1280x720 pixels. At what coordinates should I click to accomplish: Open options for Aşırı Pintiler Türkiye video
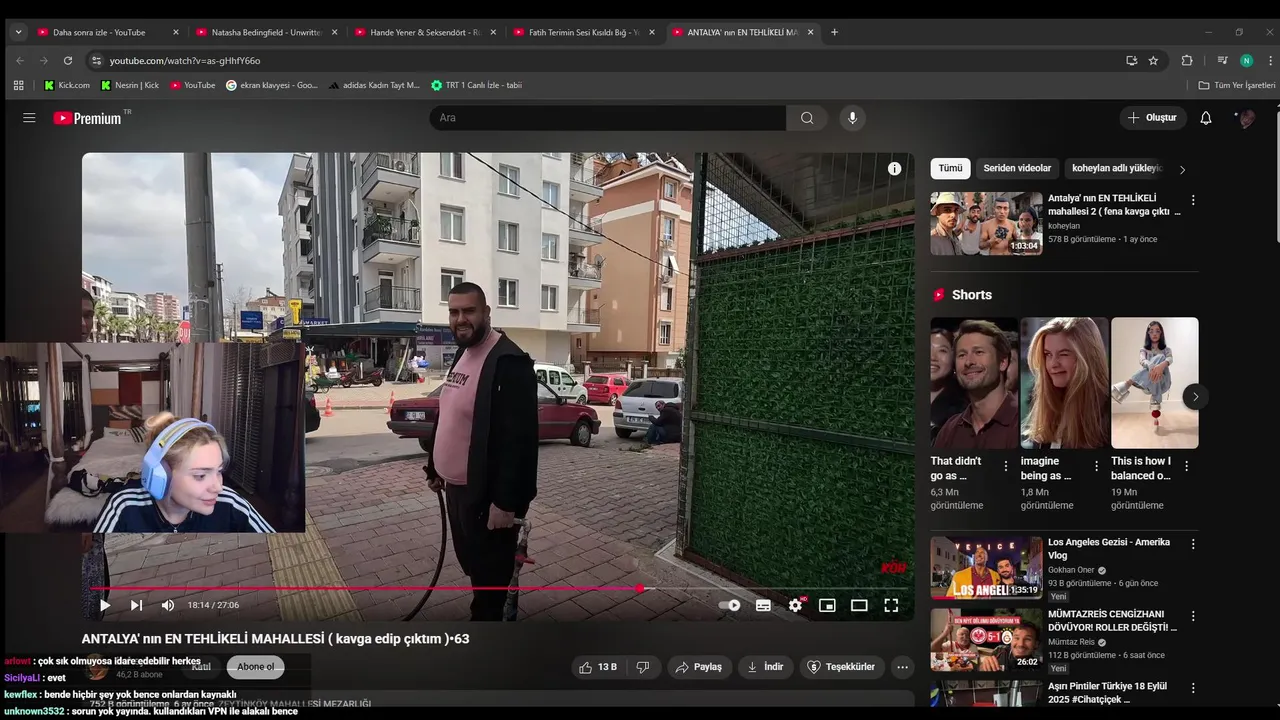[x=1192, y=688]
